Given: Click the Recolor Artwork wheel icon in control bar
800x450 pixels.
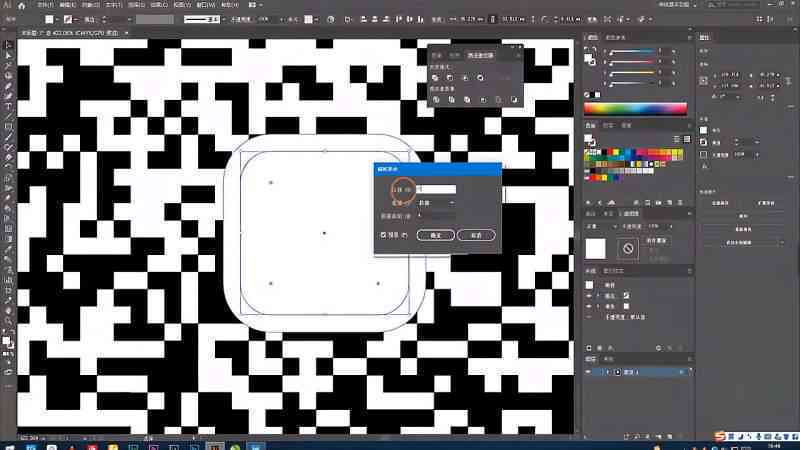Looking at the screenshot, I should pyautogui.click(x=331, y=19).
